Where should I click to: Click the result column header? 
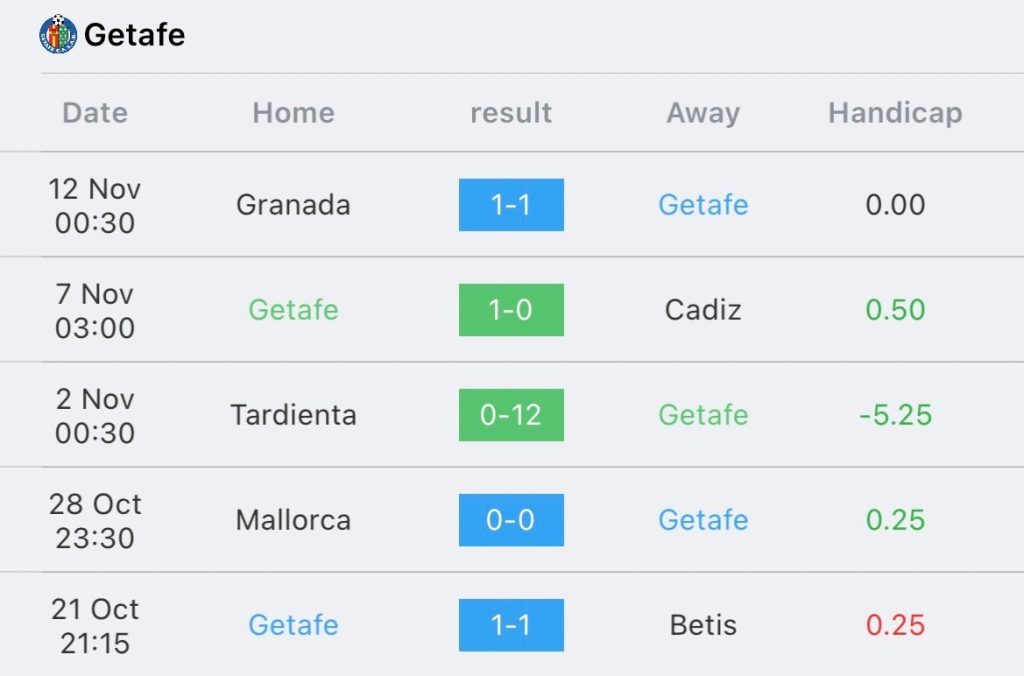tap(511, 112)
